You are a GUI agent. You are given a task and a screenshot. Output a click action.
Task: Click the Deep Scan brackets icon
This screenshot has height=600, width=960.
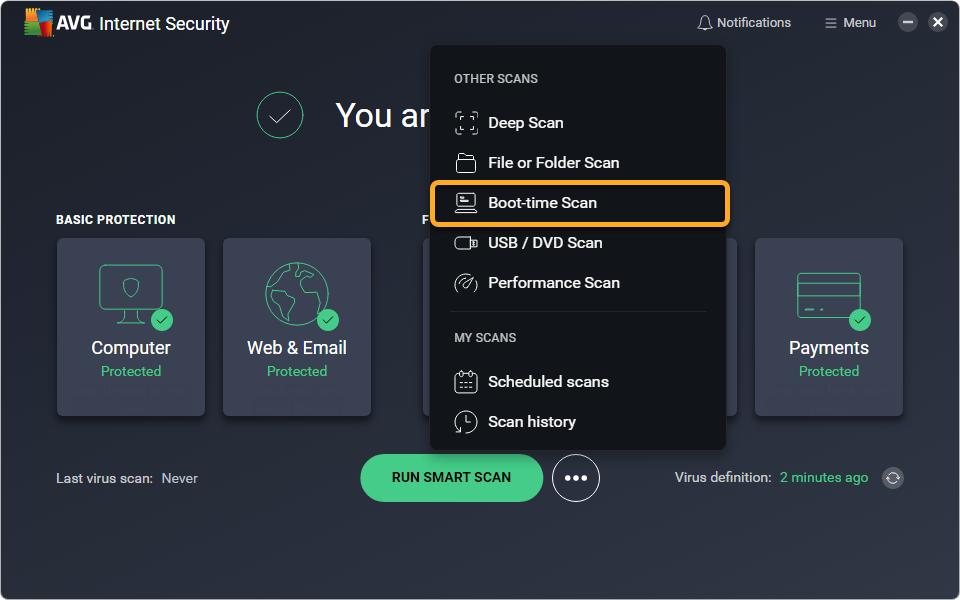[466, 122]
